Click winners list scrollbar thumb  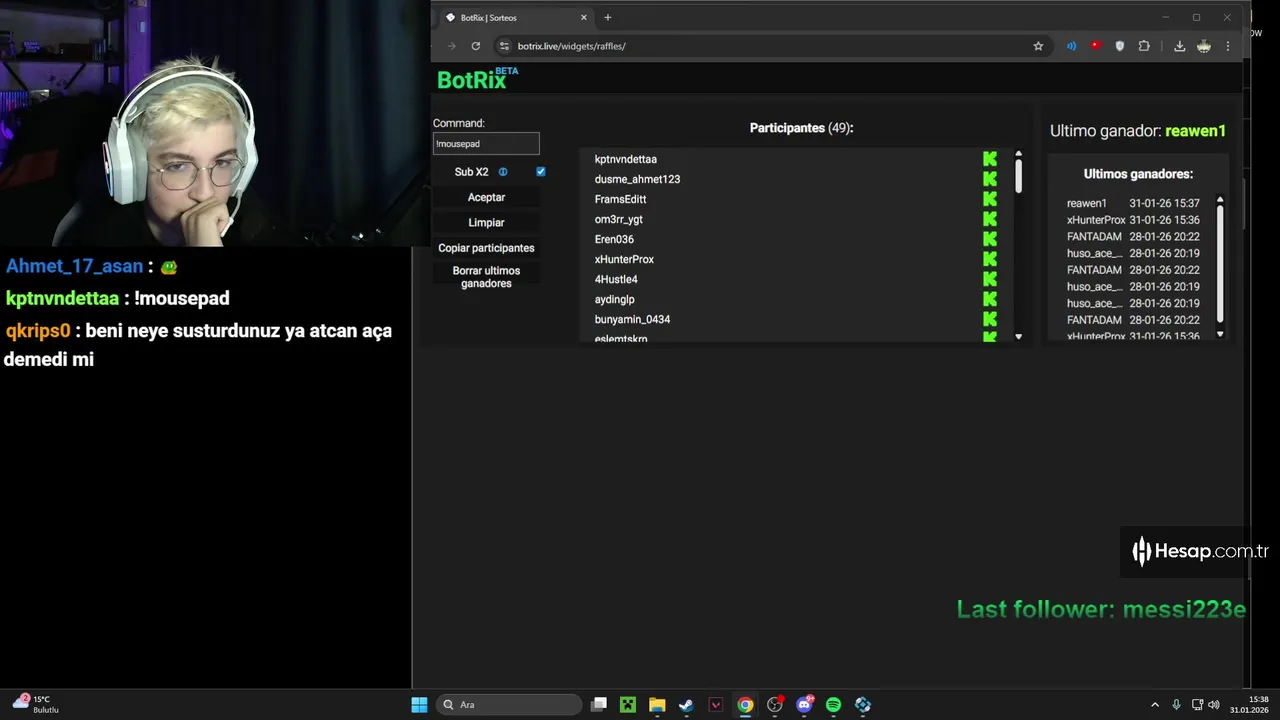point(1220,265)
